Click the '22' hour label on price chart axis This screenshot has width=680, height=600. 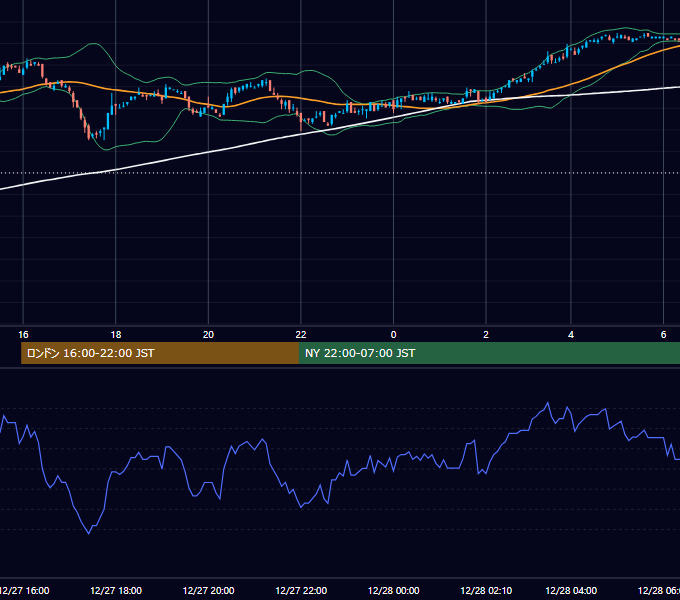click(301, 335)
